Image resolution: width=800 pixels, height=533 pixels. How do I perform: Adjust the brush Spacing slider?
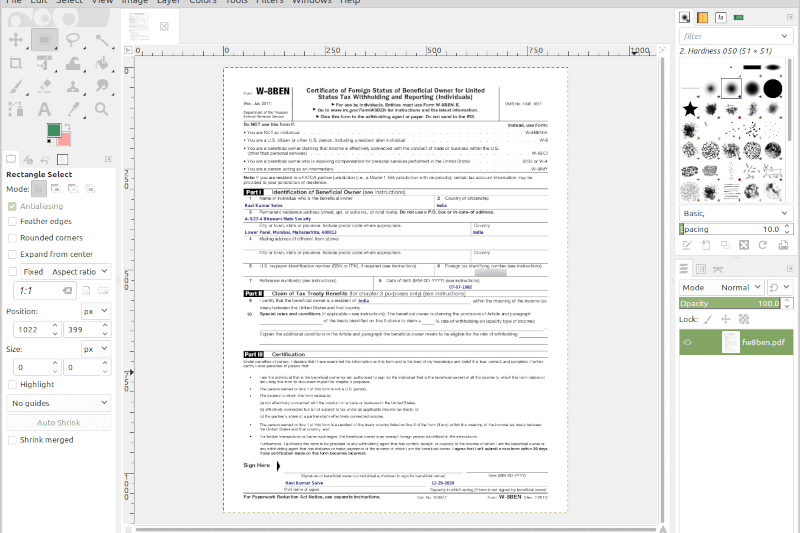click(x=730, y=229)
